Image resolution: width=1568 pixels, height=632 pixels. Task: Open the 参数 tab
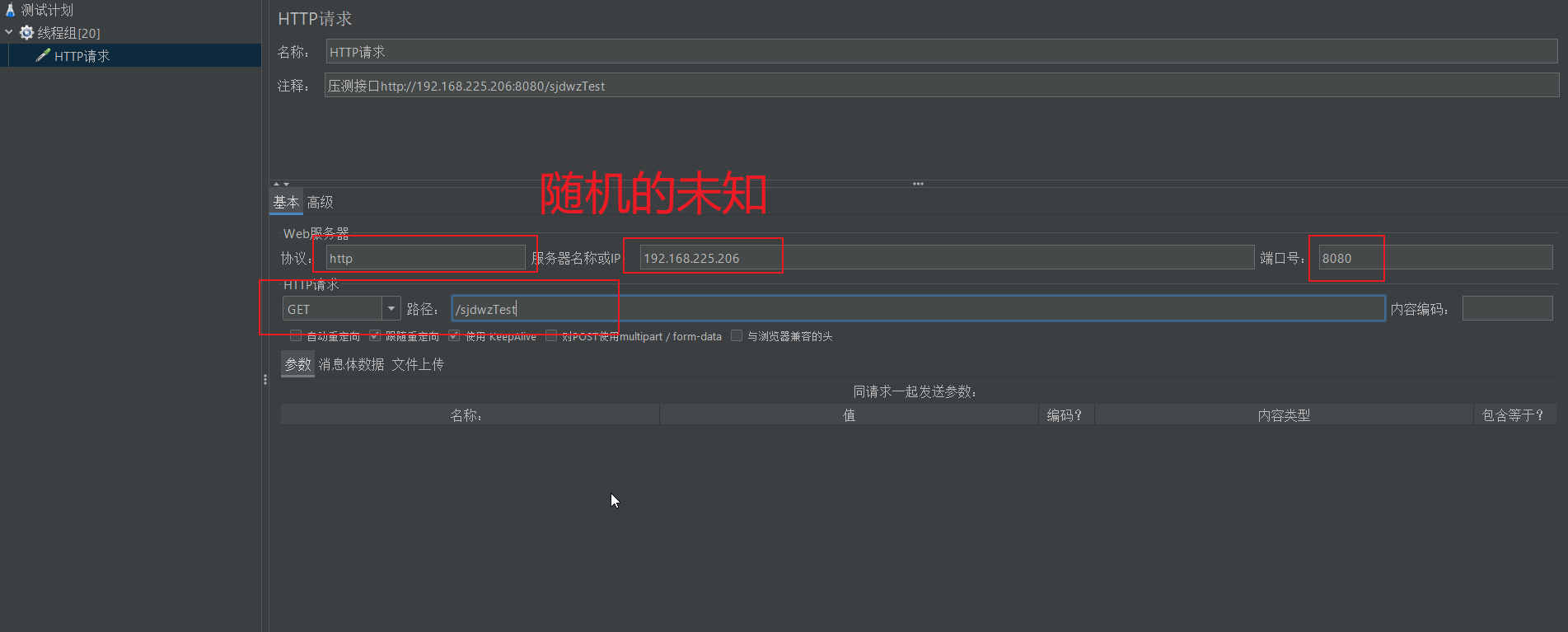pyautogui.click(x=297, y=364)
